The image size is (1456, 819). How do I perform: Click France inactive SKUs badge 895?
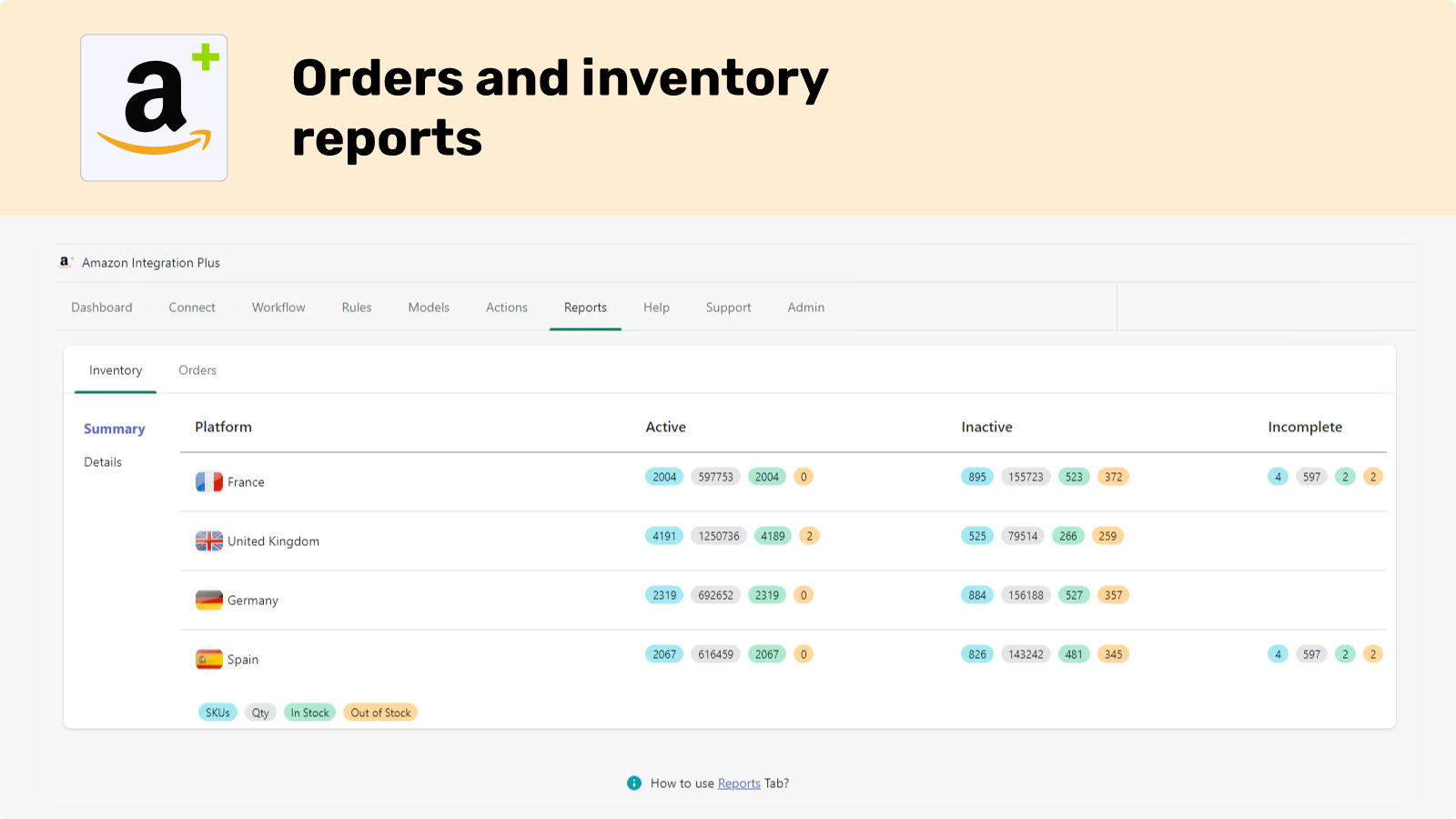977,477
